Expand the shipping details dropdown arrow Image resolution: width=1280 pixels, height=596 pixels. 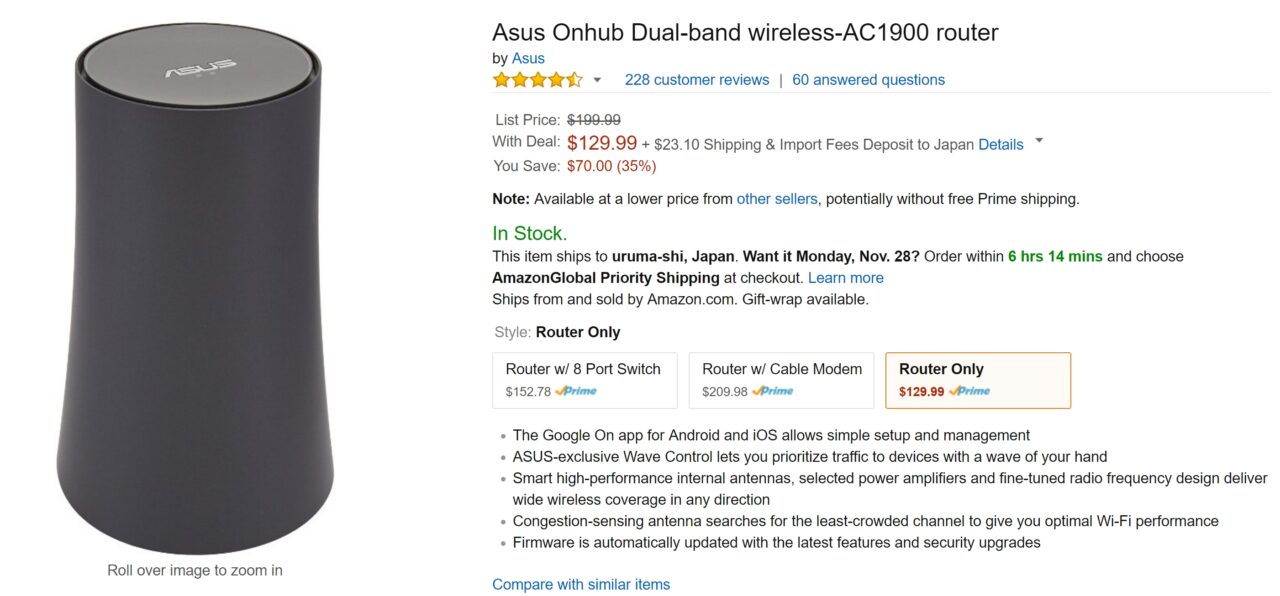point(1039,141)
